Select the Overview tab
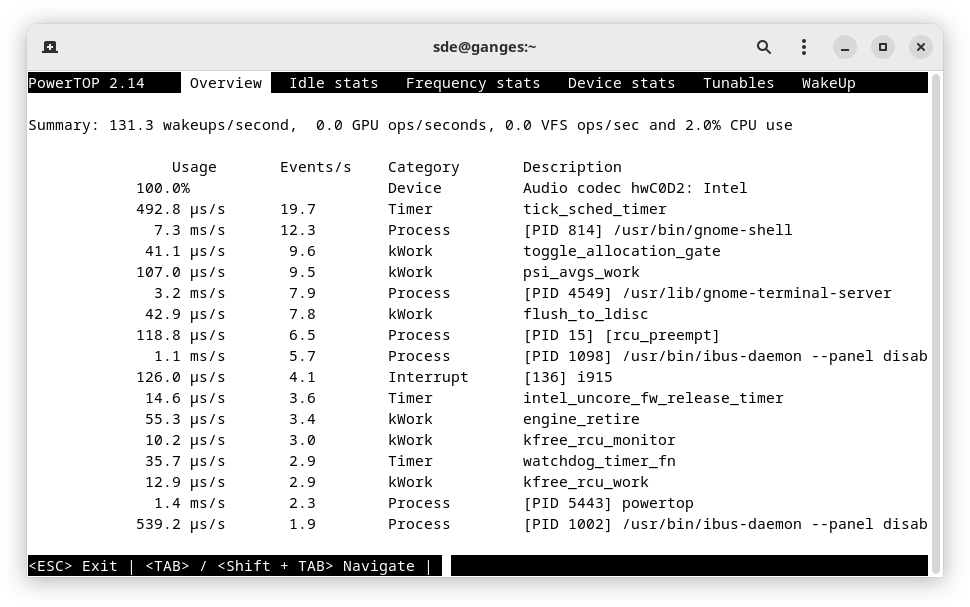The image size is (970, 607). tap(226, 83)
